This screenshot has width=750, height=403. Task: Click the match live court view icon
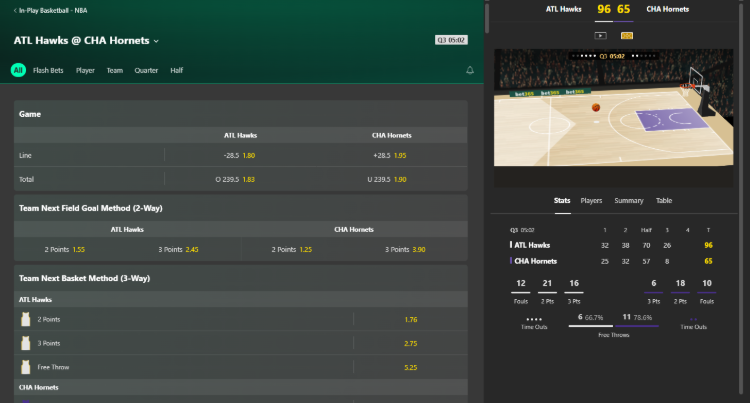[627, 35]
